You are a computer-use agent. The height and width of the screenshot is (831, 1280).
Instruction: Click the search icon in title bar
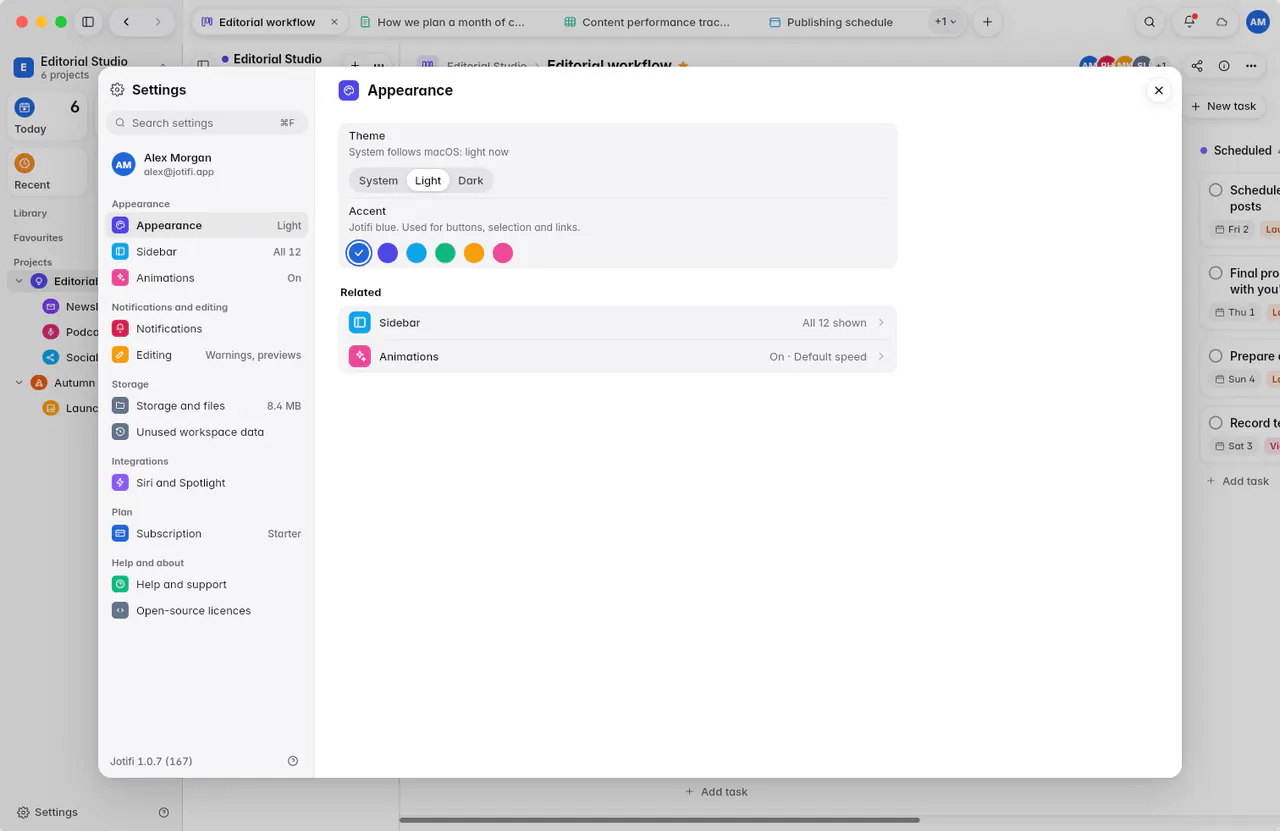click(x=1150, y=22)
